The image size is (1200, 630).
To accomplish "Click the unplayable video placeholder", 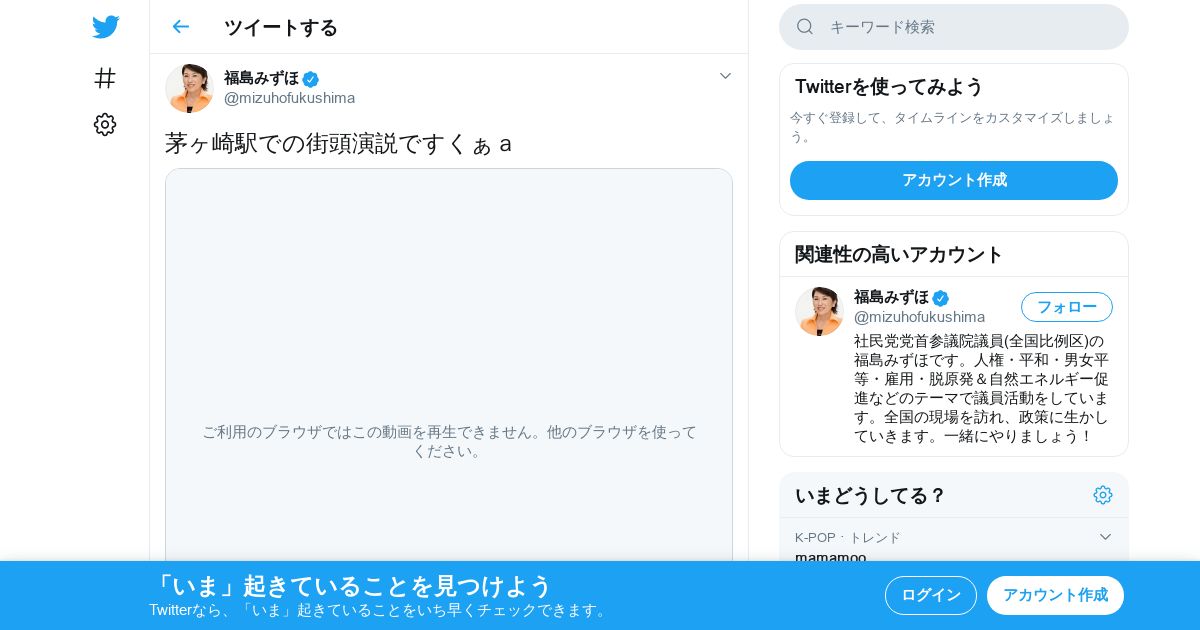I will point(449,365).
